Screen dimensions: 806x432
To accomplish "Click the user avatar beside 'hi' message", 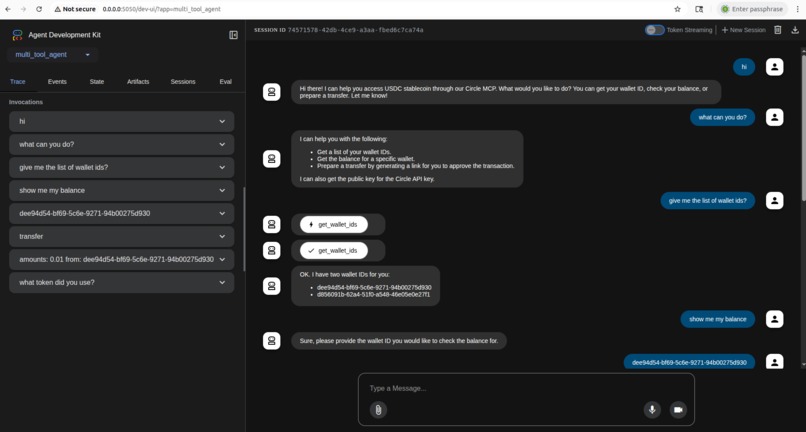I will coord(775,67).
